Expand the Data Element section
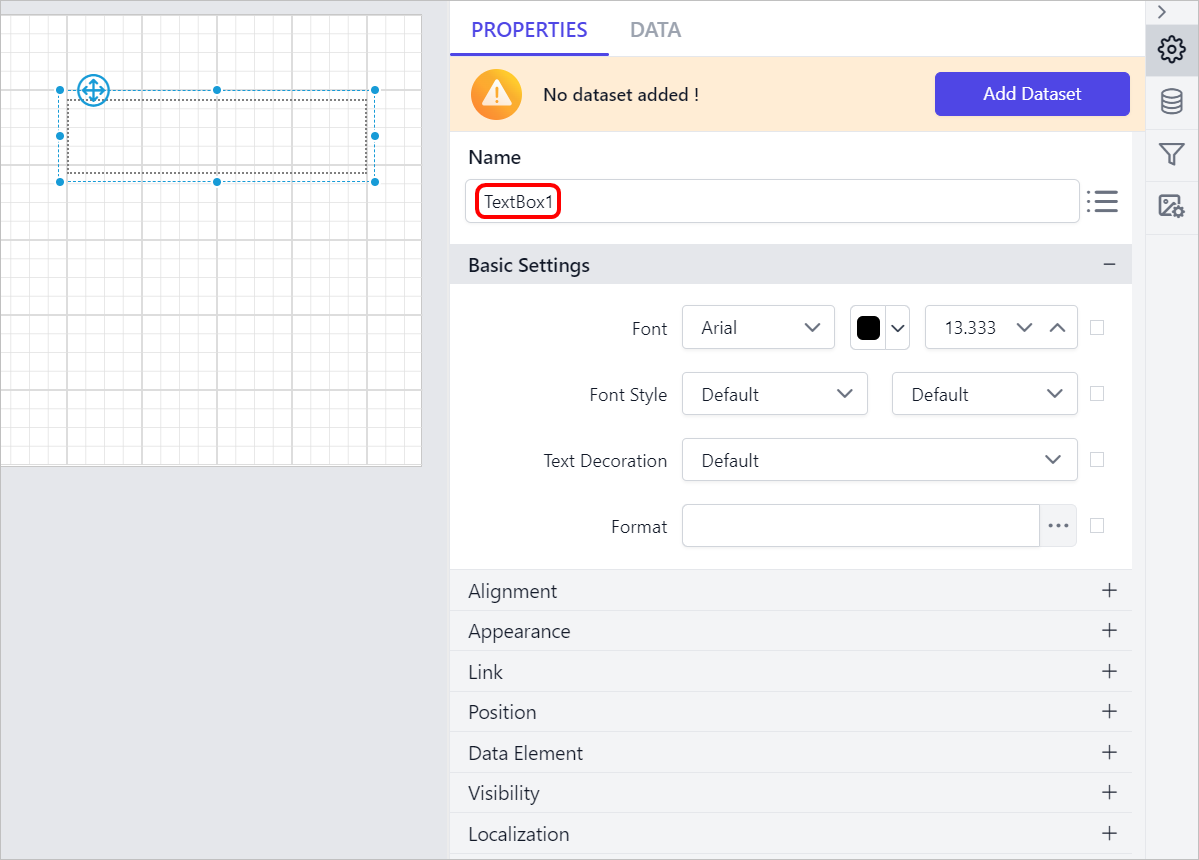This screenshot has height=860, width=1199. 791,753
